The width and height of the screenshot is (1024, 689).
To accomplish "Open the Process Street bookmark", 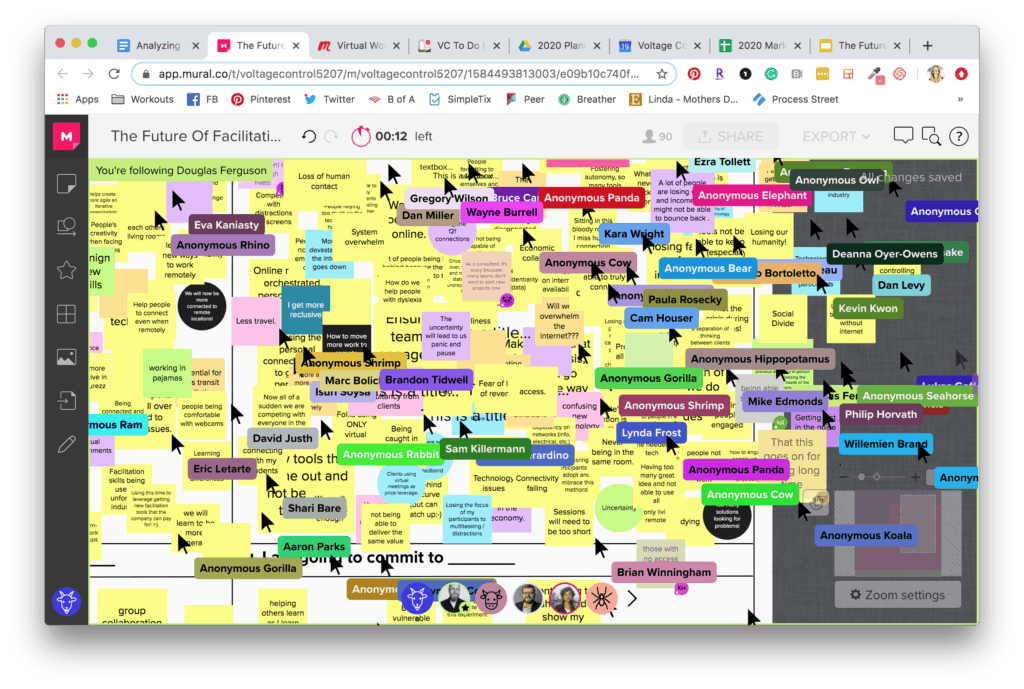I will pyautogui.click(x=795, y=99).
